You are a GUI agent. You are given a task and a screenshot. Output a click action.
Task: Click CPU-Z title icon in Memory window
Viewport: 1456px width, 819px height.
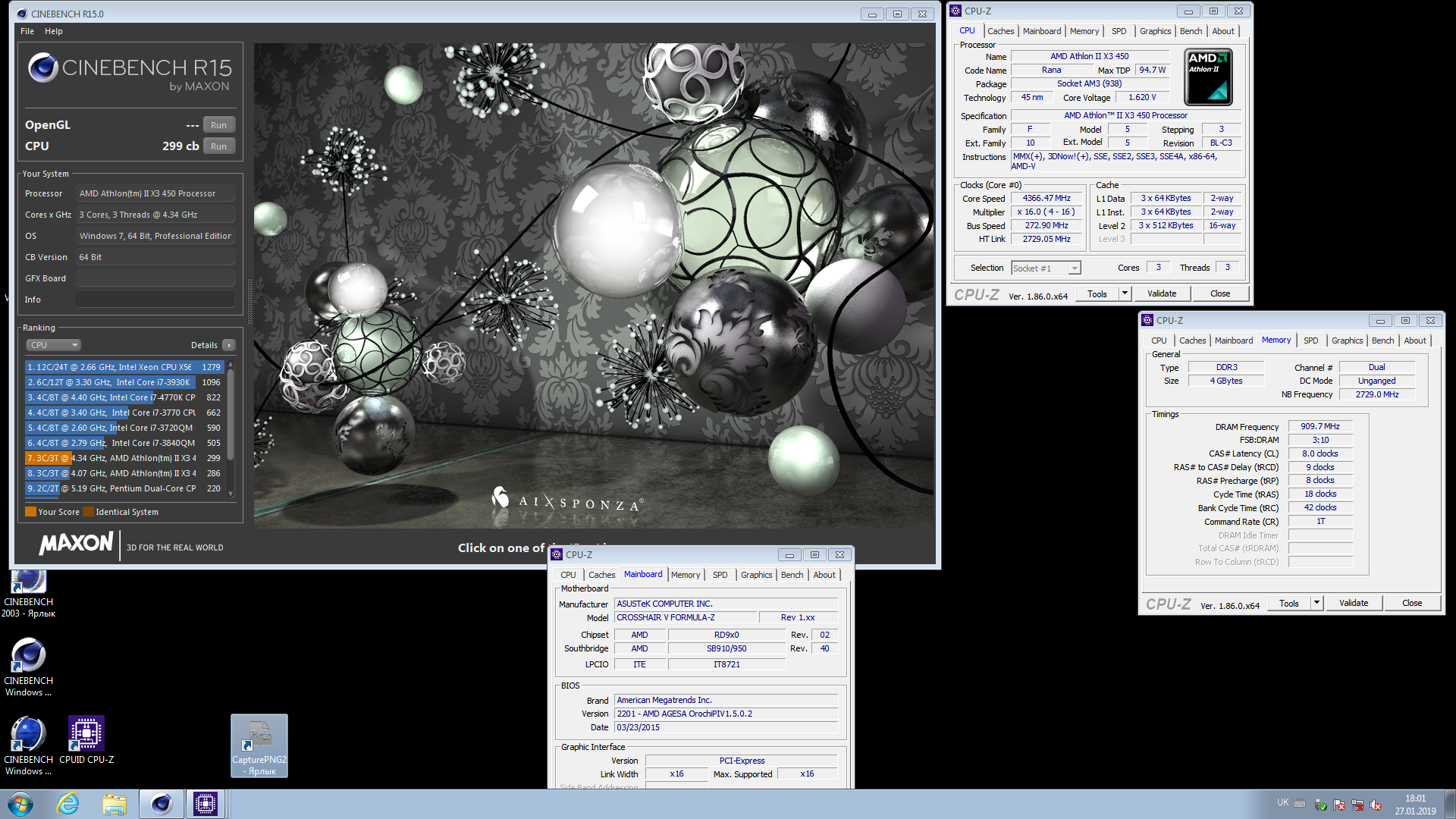pos(1147,321)
